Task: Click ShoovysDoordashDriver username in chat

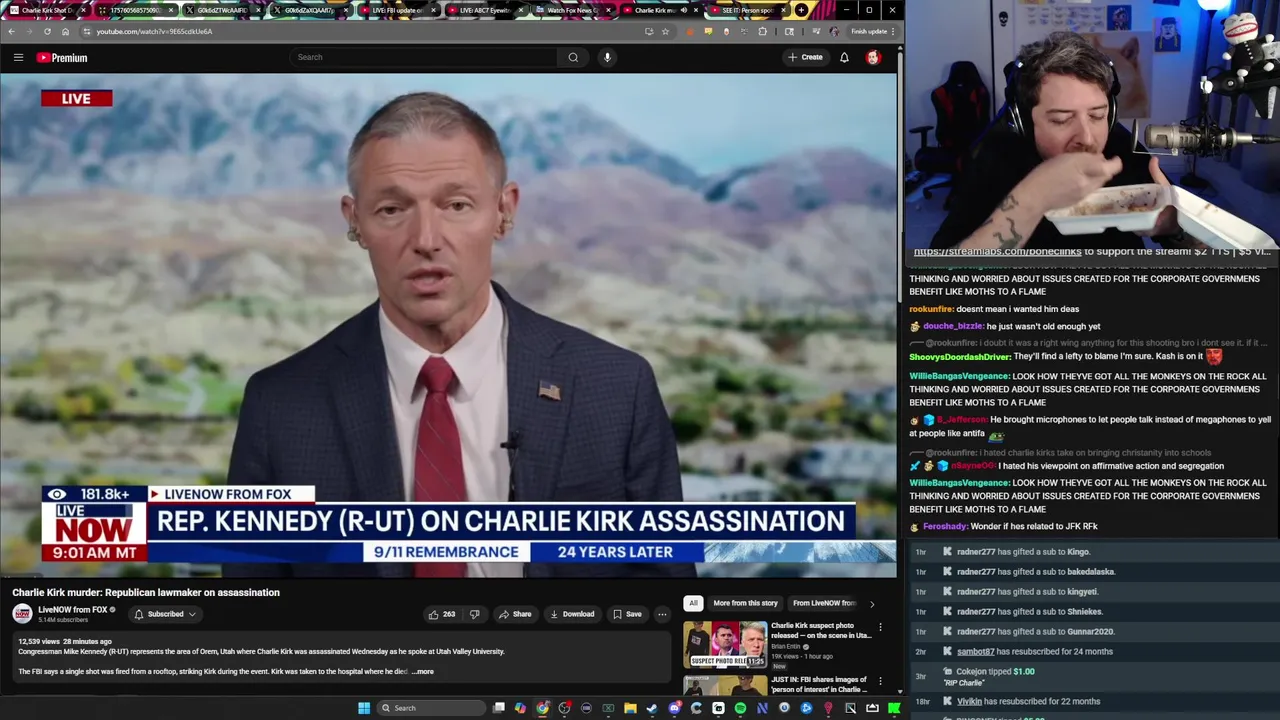Action: (x=959, y=356)
